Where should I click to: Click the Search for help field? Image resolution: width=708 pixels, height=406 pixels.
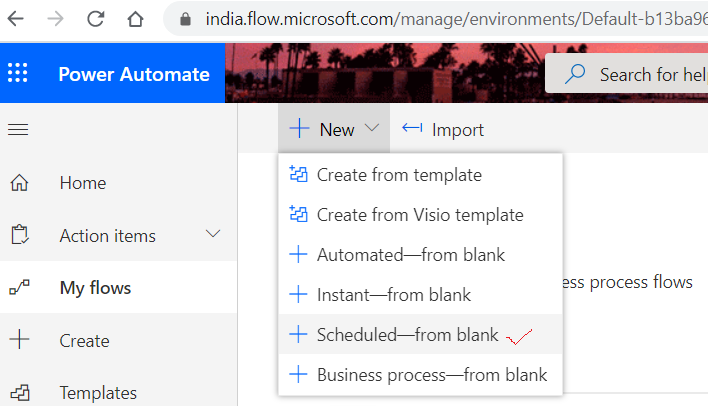[x=640, y=75]
